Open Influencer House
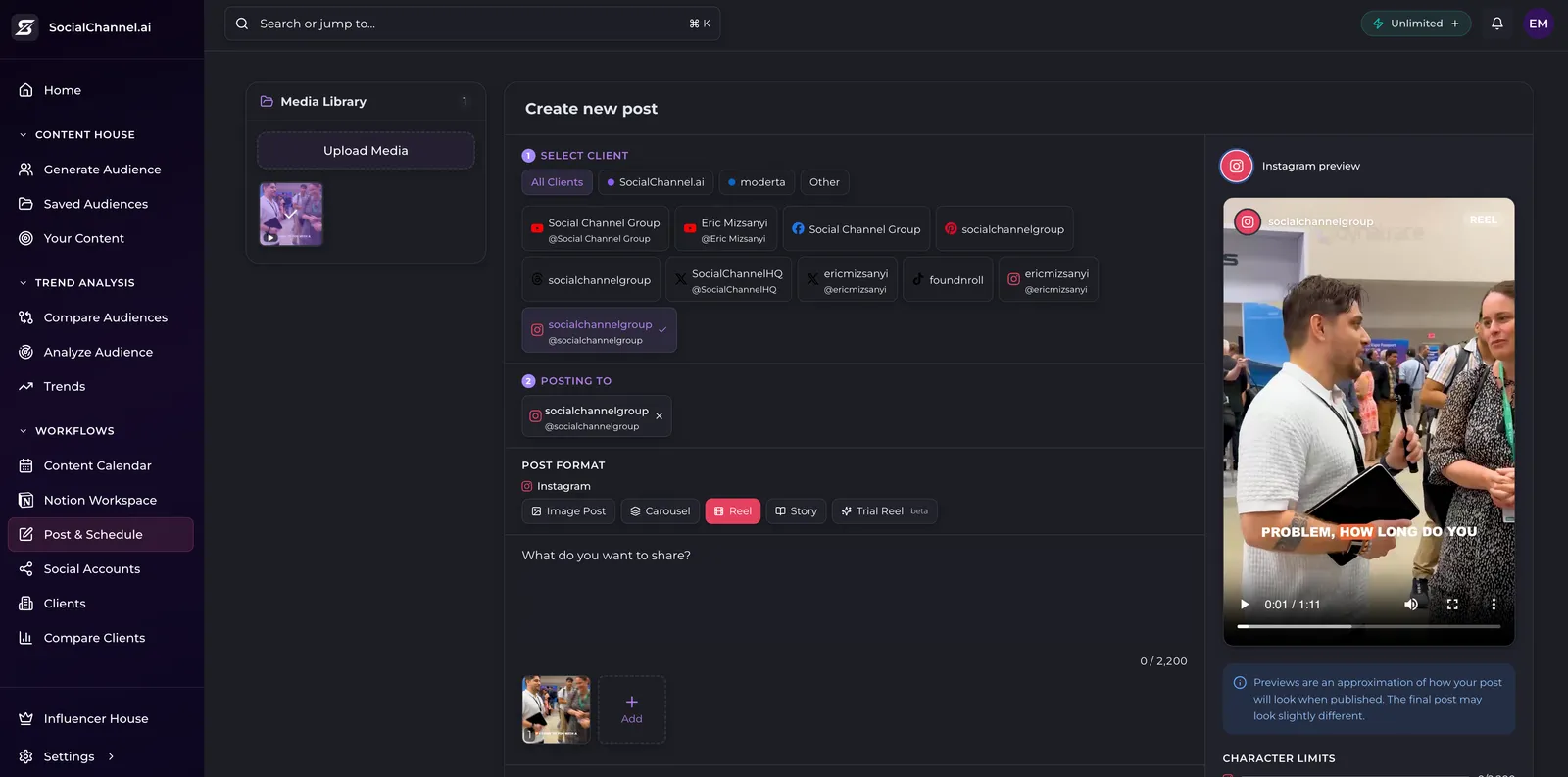This screenshot has height=777, width=1568. click(x=102, y=718)
